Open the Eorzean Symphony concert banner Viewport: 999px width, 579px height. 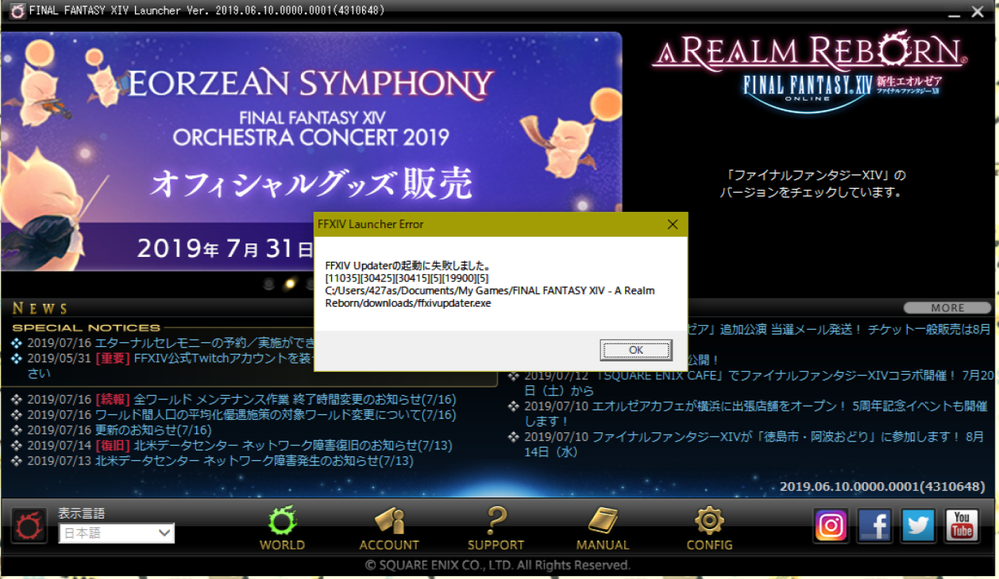311,152
